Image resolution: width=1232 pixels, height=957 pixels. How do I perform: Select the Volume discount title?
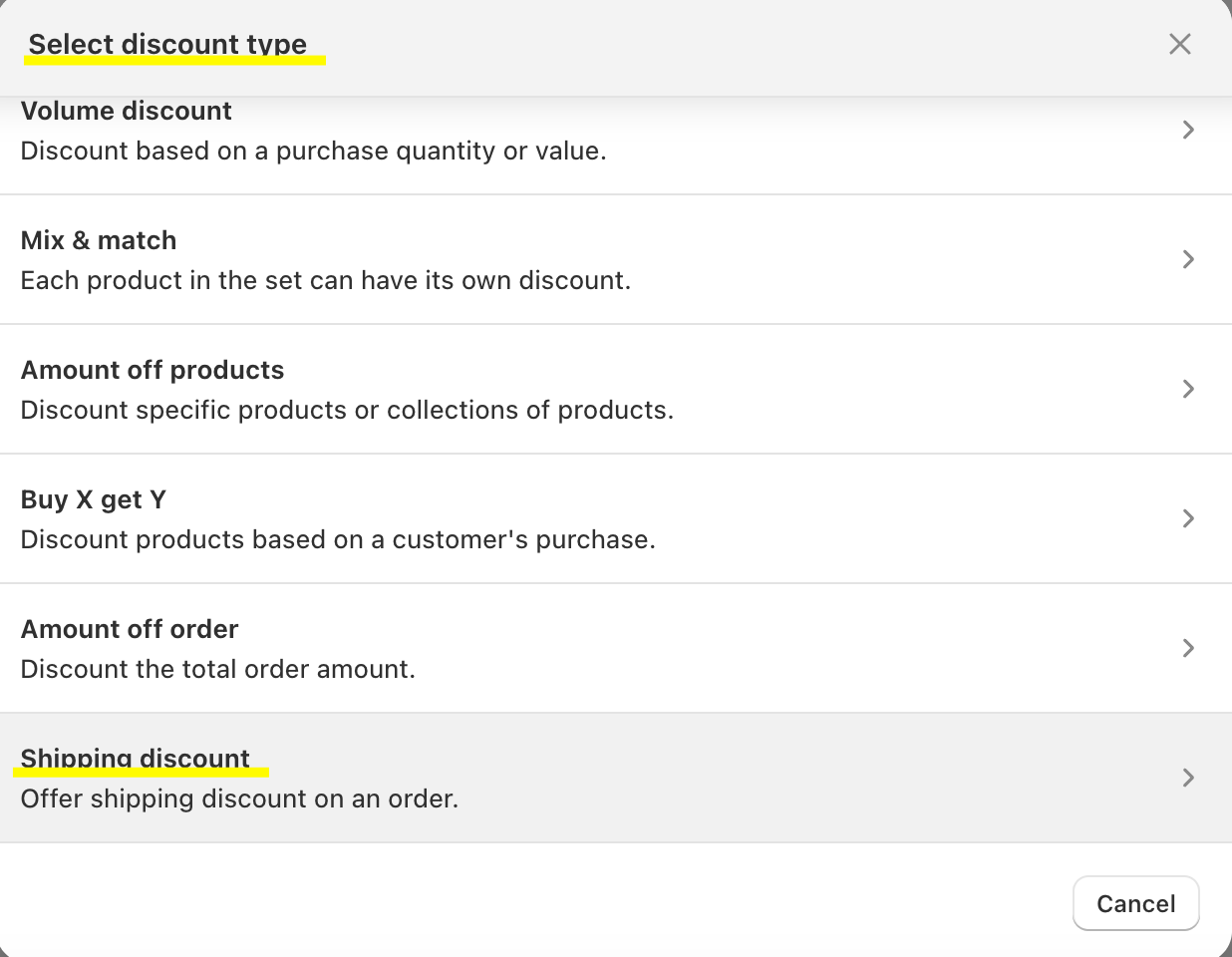(x=127, y=111)
